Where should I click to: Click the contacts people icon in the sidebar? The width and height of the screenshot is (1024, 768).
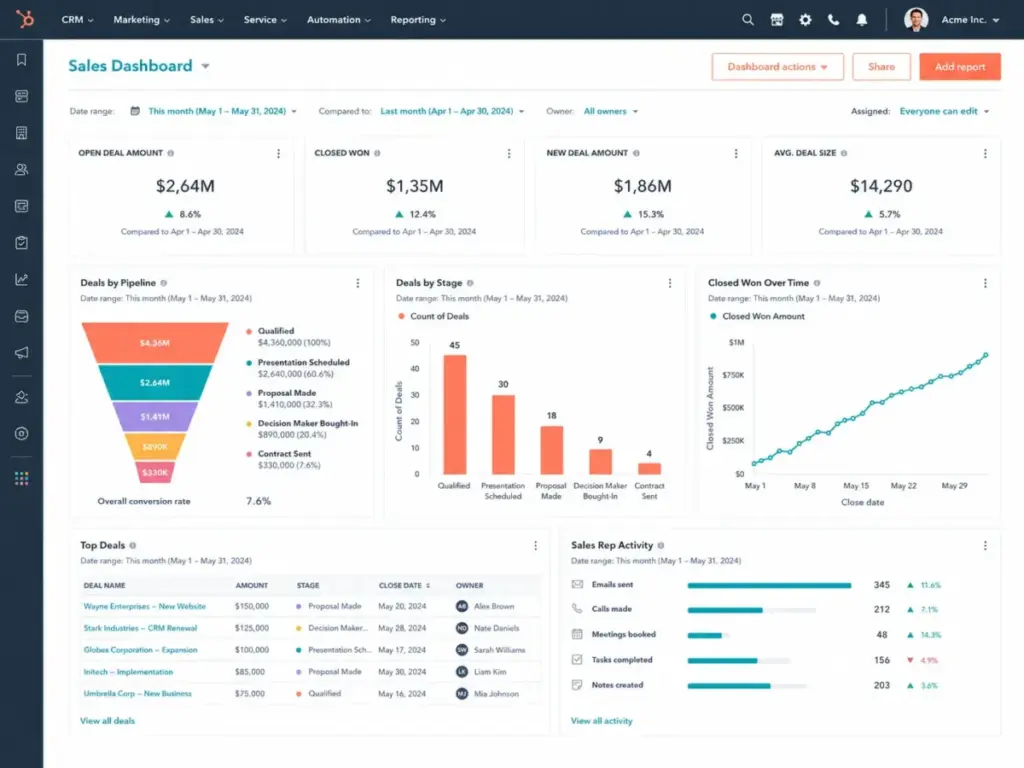pos(22,170)
